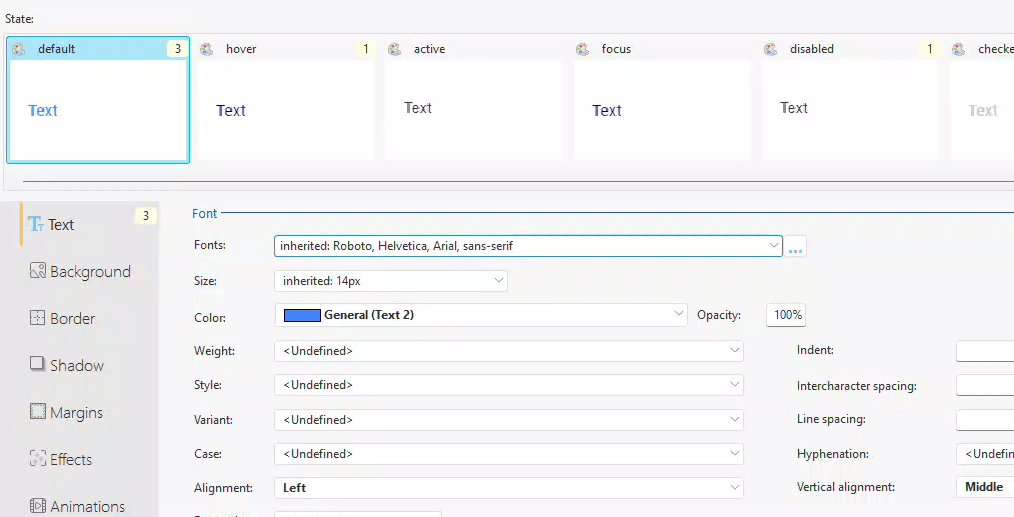Select the disabled state preview
Image resolution: width=1014 pixels, height=517 pixels.
click(x=849, y=110)
